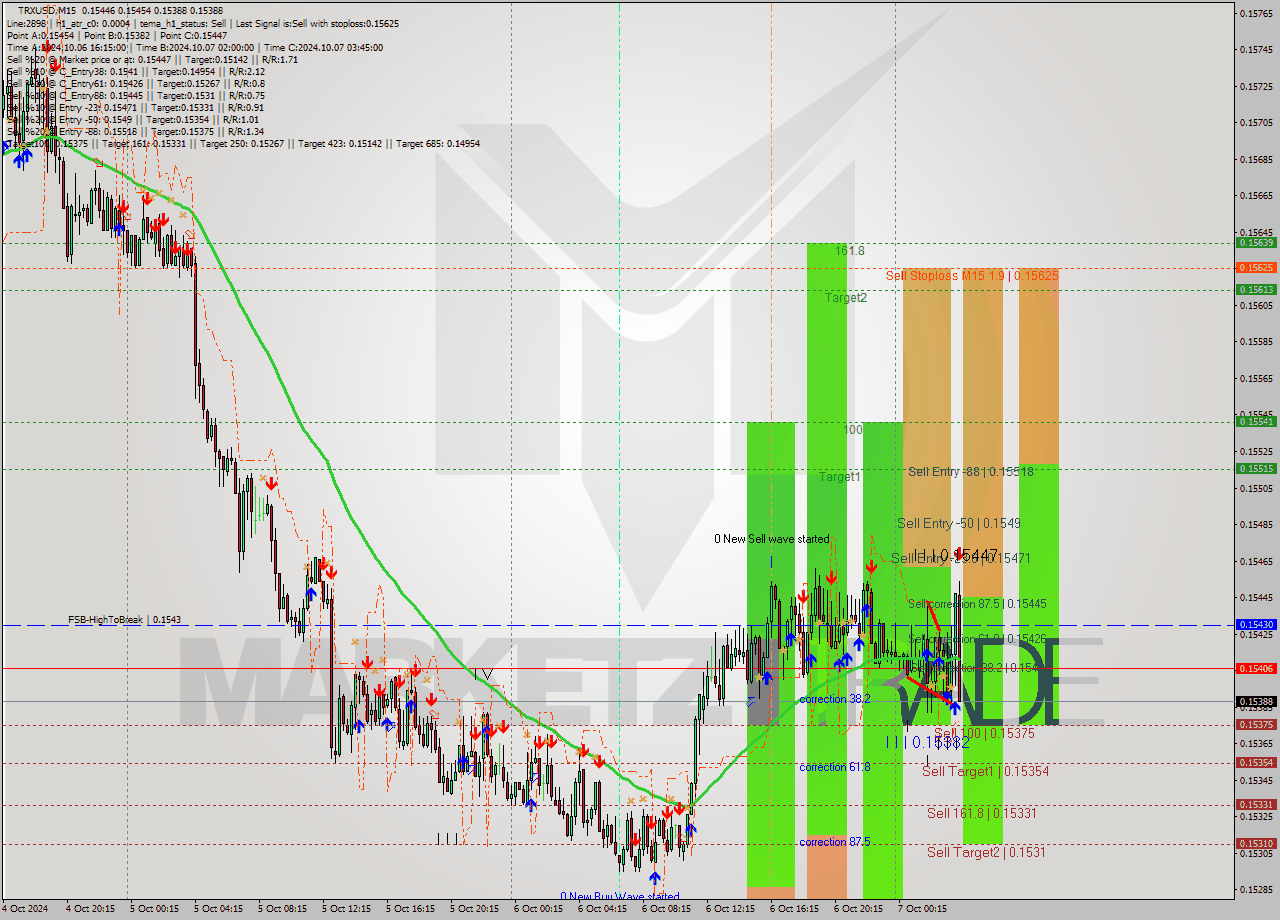
Task: Click the 0.15765 price scale value
Action: coord(1256,13)
